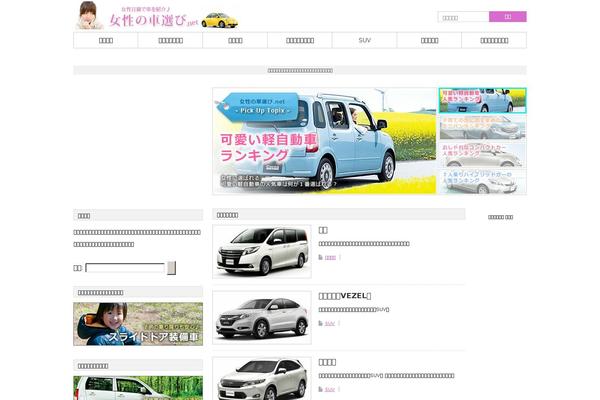Click the Pick Up Topix tag on the banner
The height and width of the screenshot is (400, 600).
click(x=258, y=107)
